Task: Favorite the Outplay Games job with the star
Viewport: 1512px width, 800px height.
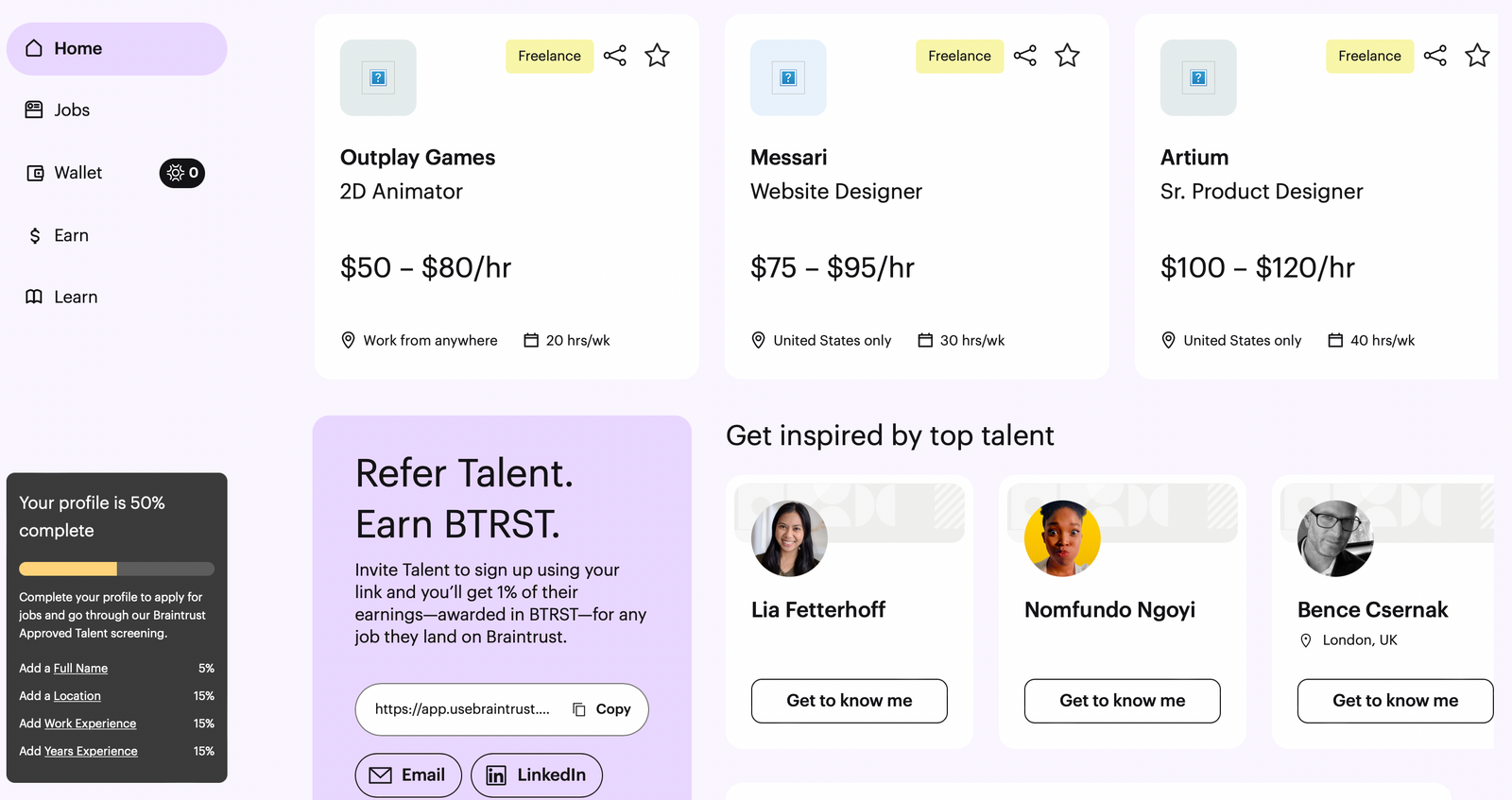Action: click(x=657, y=56)
